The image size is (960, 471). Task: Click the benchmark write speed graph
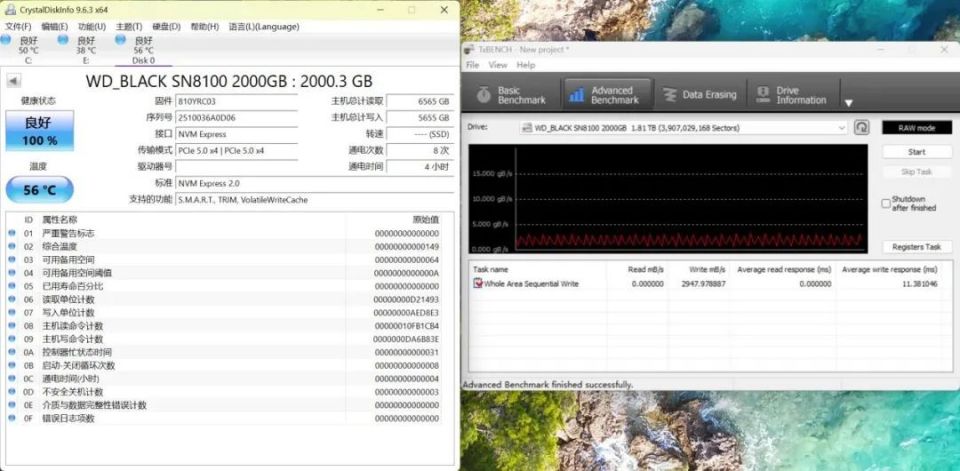pyautogui.click(x=668, y=199)
